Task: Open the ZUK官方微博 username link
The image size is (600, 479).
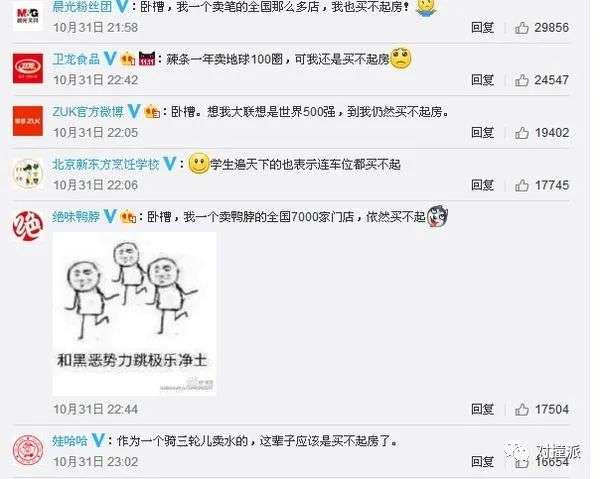Action: (x=88, y=112)
